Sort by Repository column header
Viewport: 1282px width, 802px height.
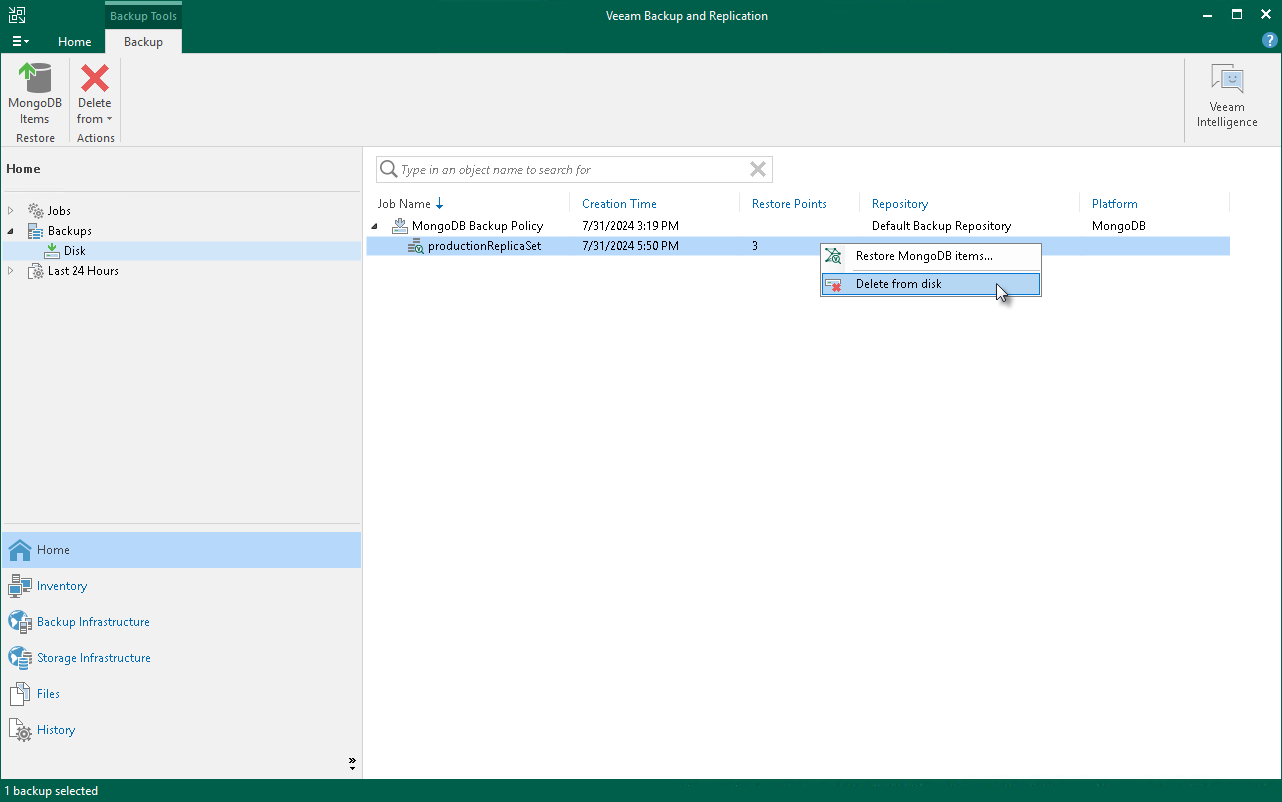(x=900, y=204)
